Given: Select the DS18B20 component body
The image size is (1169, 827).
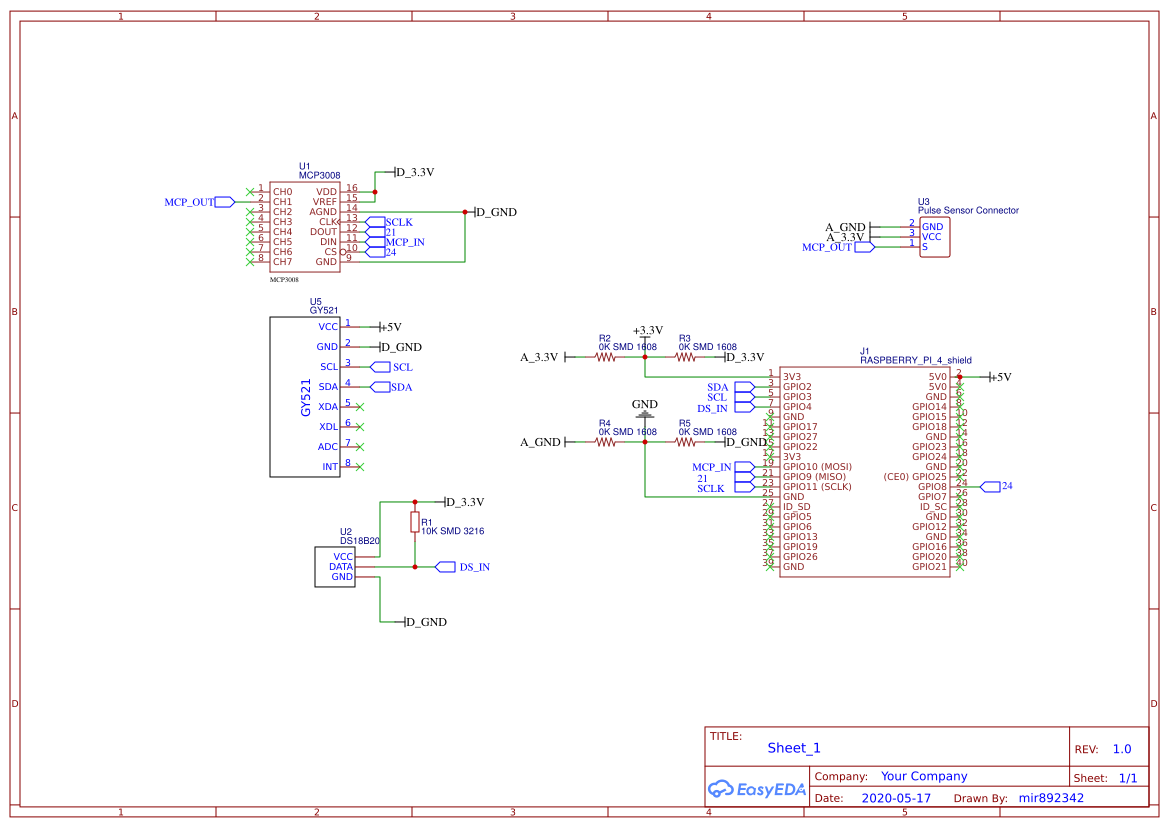Looking at the screenshot, I should click(335, 567).
